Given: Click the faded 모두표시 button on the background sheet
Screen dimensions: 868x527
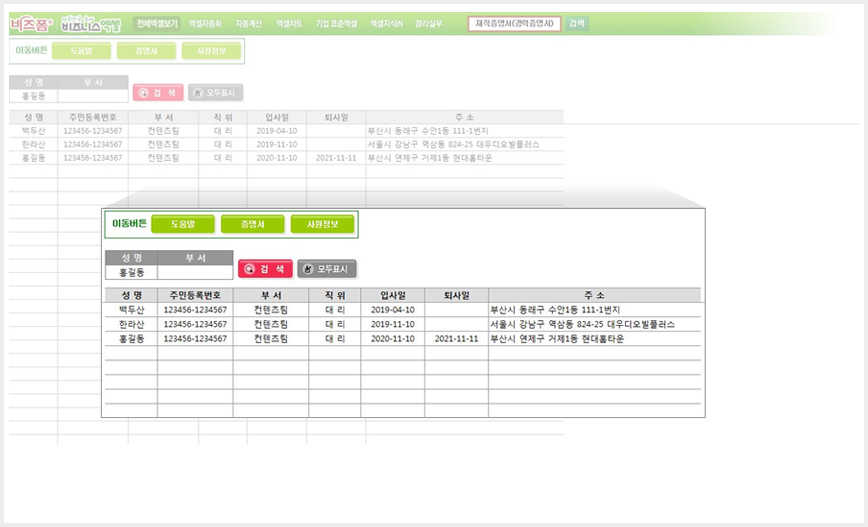Looking at the screenshot, I should [x=215, y=93].
